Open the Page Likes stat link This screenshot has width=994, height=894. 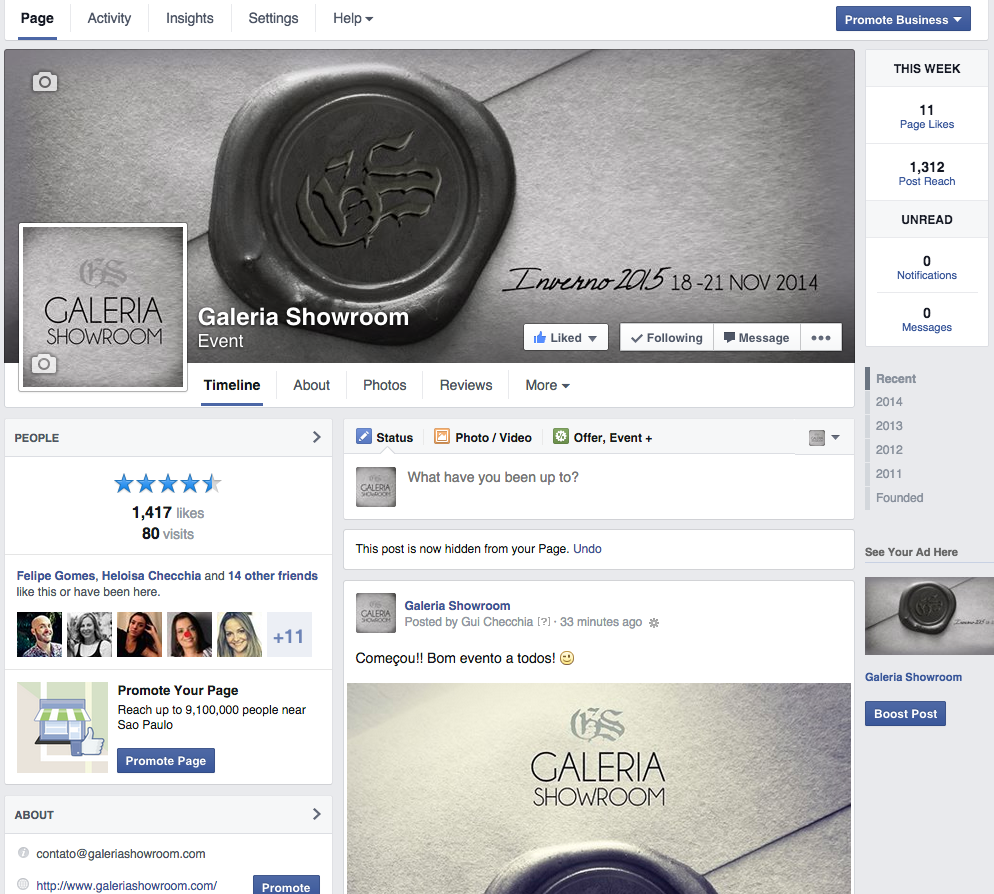coord(927,124)
